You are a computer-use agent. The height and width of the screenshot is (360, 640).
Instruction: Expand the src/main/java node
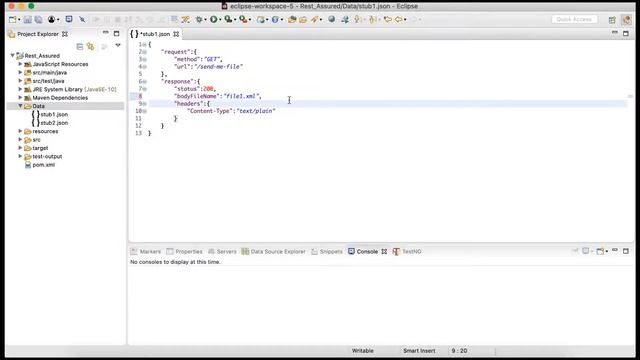click(x=20, y=72)
